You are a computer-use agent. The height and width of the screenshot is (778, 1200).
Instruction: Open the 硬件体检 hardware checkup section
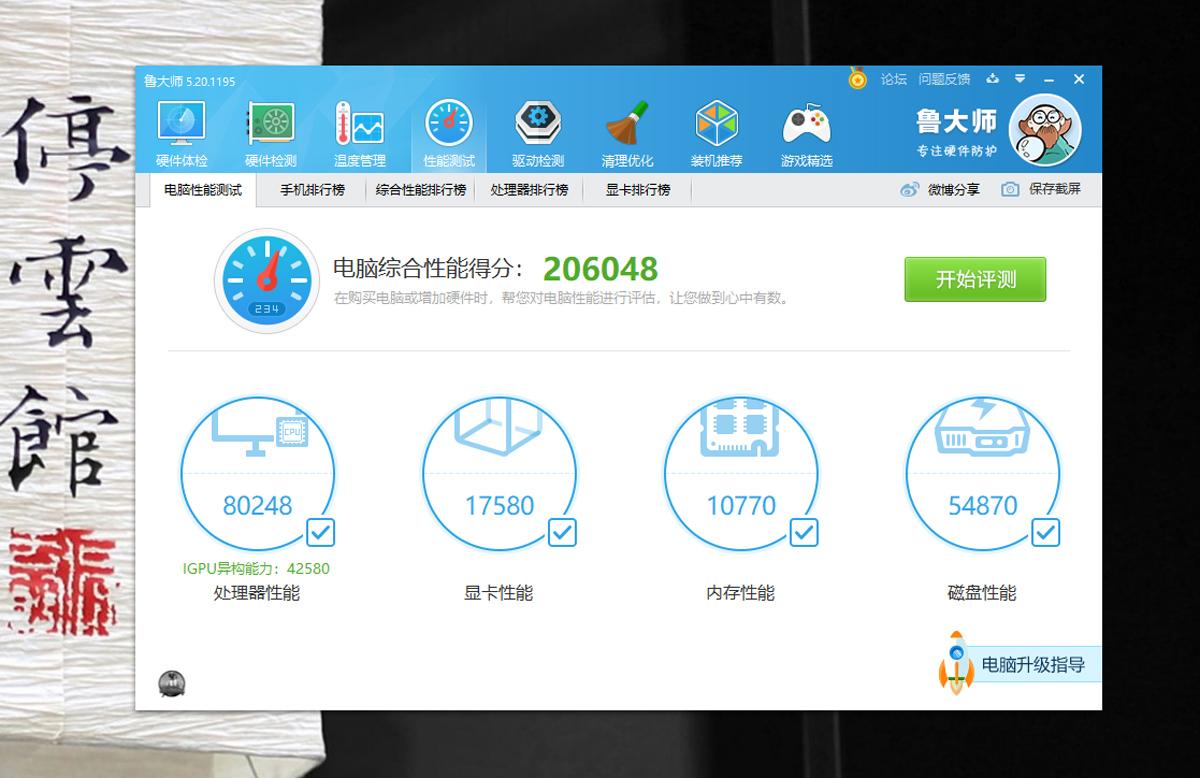coord(181,134)
